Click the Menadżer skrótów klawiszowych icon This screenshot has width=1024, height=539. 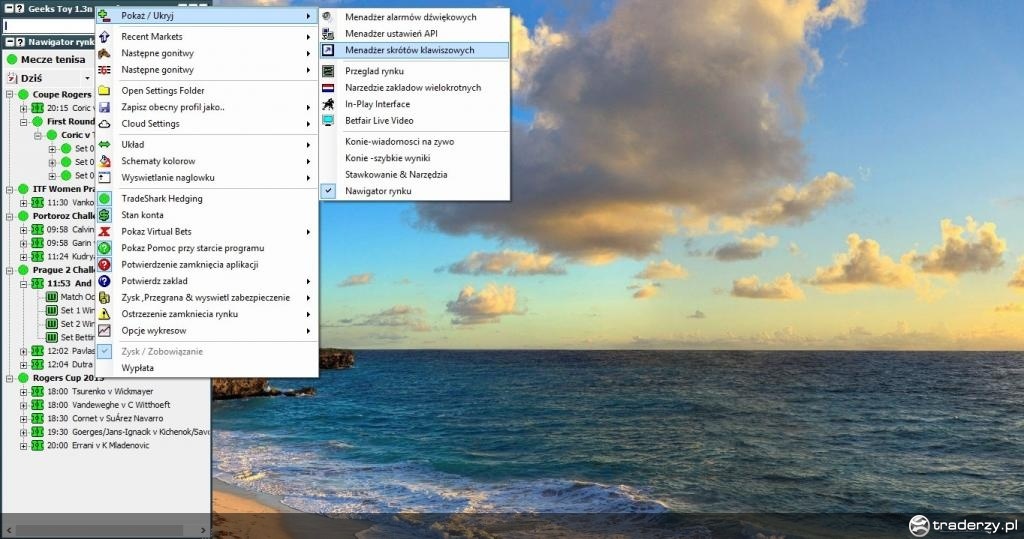tap(328, 50)
